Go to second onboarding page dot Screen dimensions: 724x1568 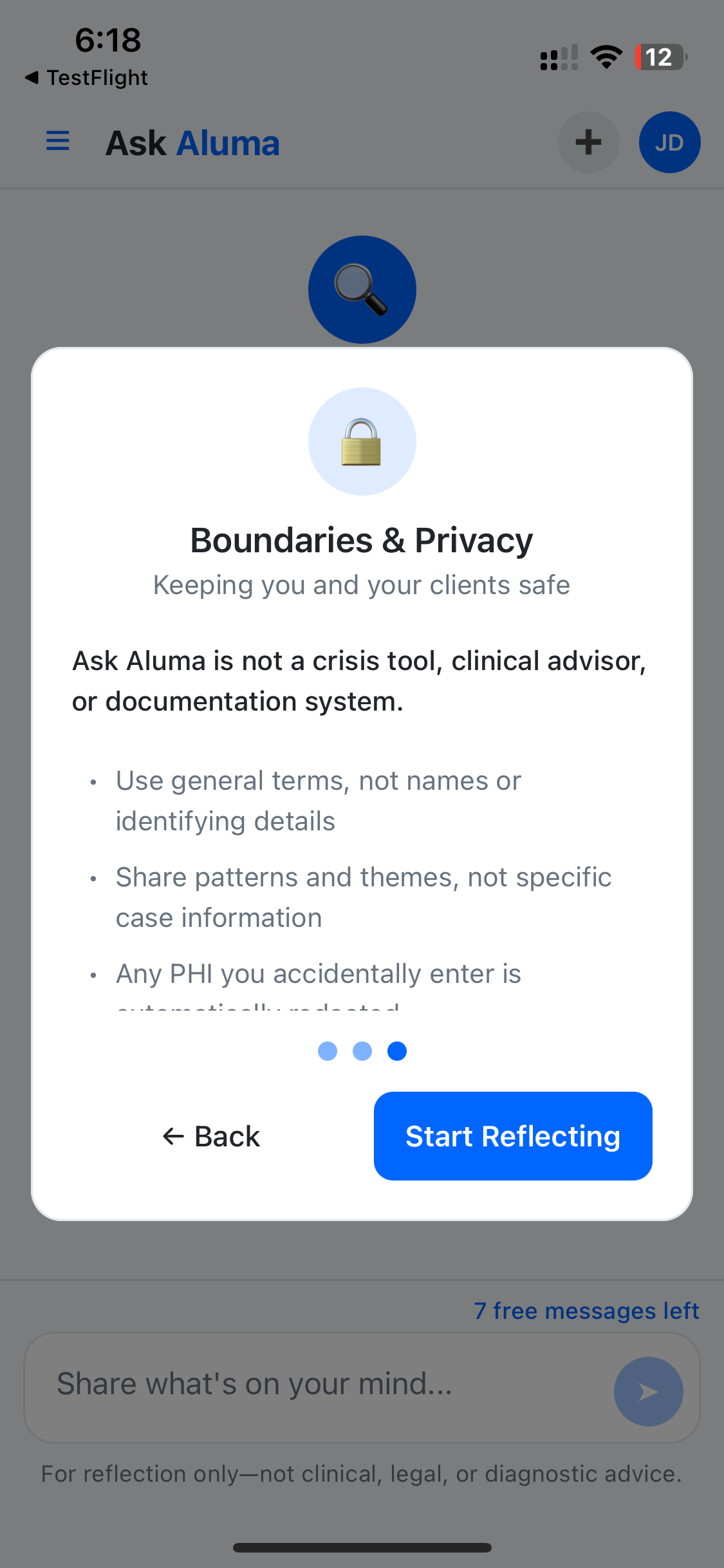point(362,1051)
